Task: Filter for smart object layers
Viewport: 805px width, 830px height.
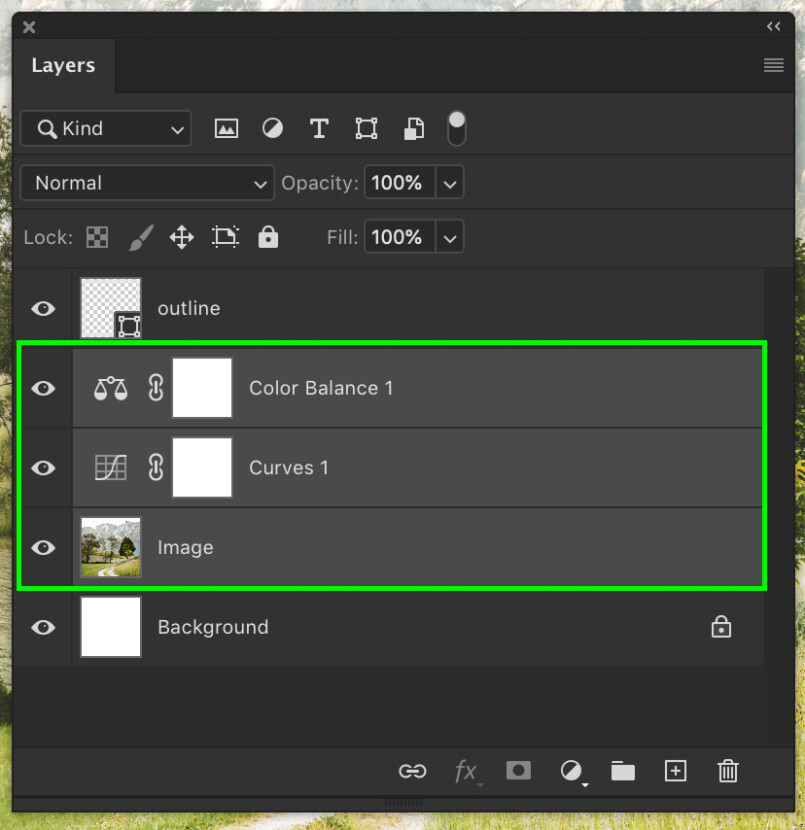Action: (413, 128)
